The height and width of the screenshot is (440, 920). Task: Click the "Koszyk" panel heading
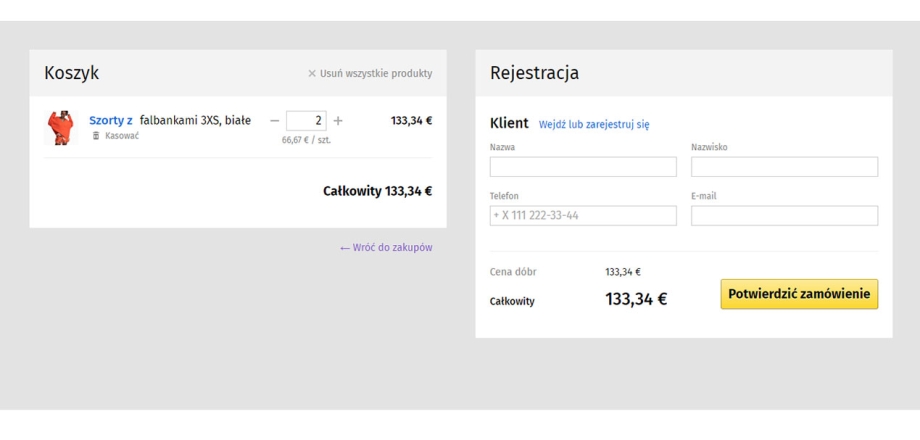coord(72,73)
